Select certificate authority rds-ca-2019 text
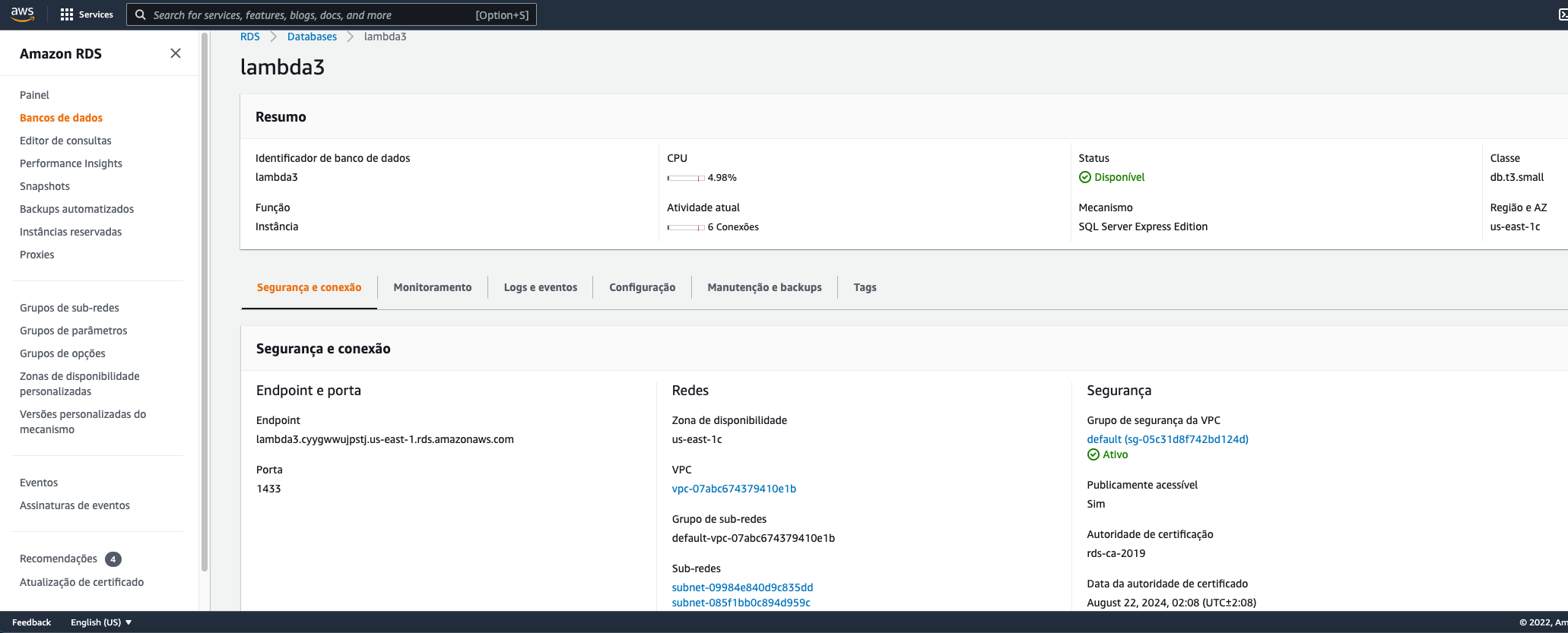1568x633 pixels. click(1116, 553)
